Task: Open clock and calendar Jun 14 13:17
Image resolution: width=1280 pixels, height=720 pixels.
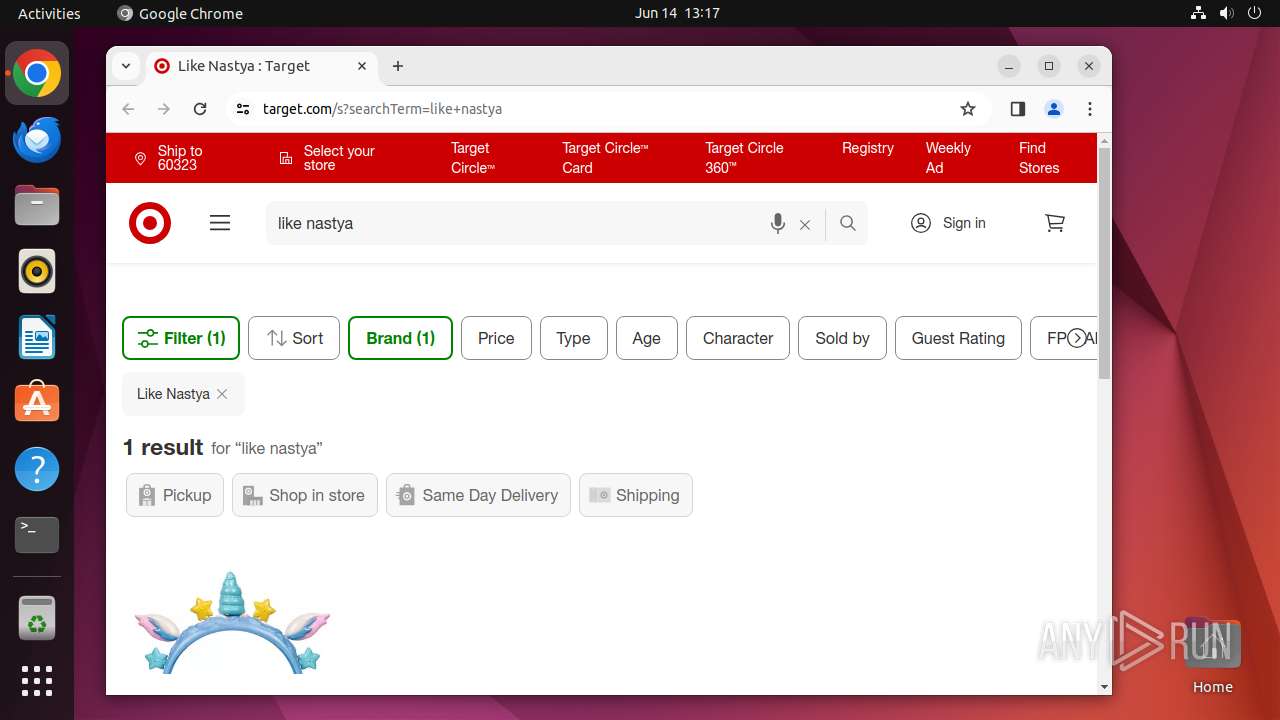Action: 677,13
